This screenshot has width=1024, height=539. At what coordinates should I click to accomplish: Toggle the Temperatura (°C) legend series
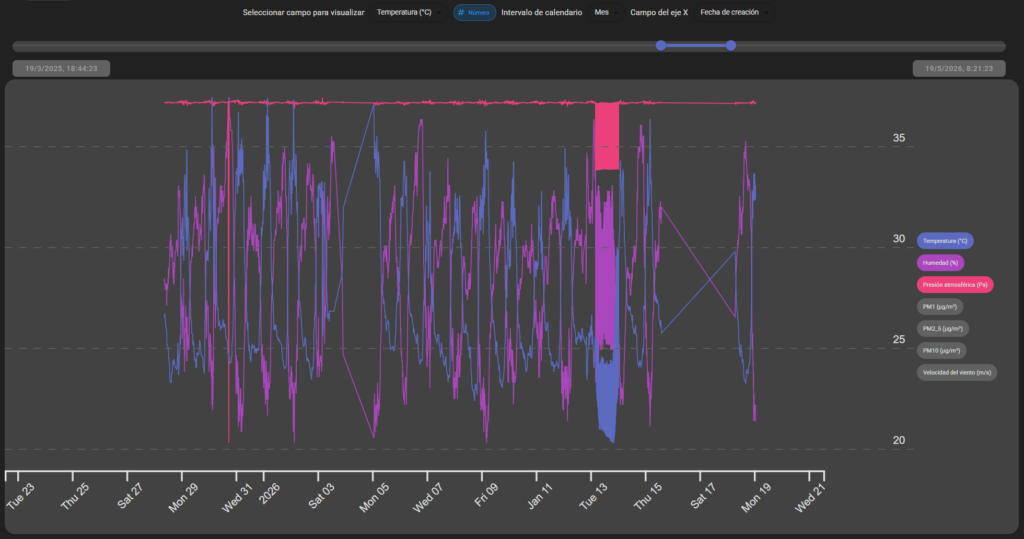[945, 241]
